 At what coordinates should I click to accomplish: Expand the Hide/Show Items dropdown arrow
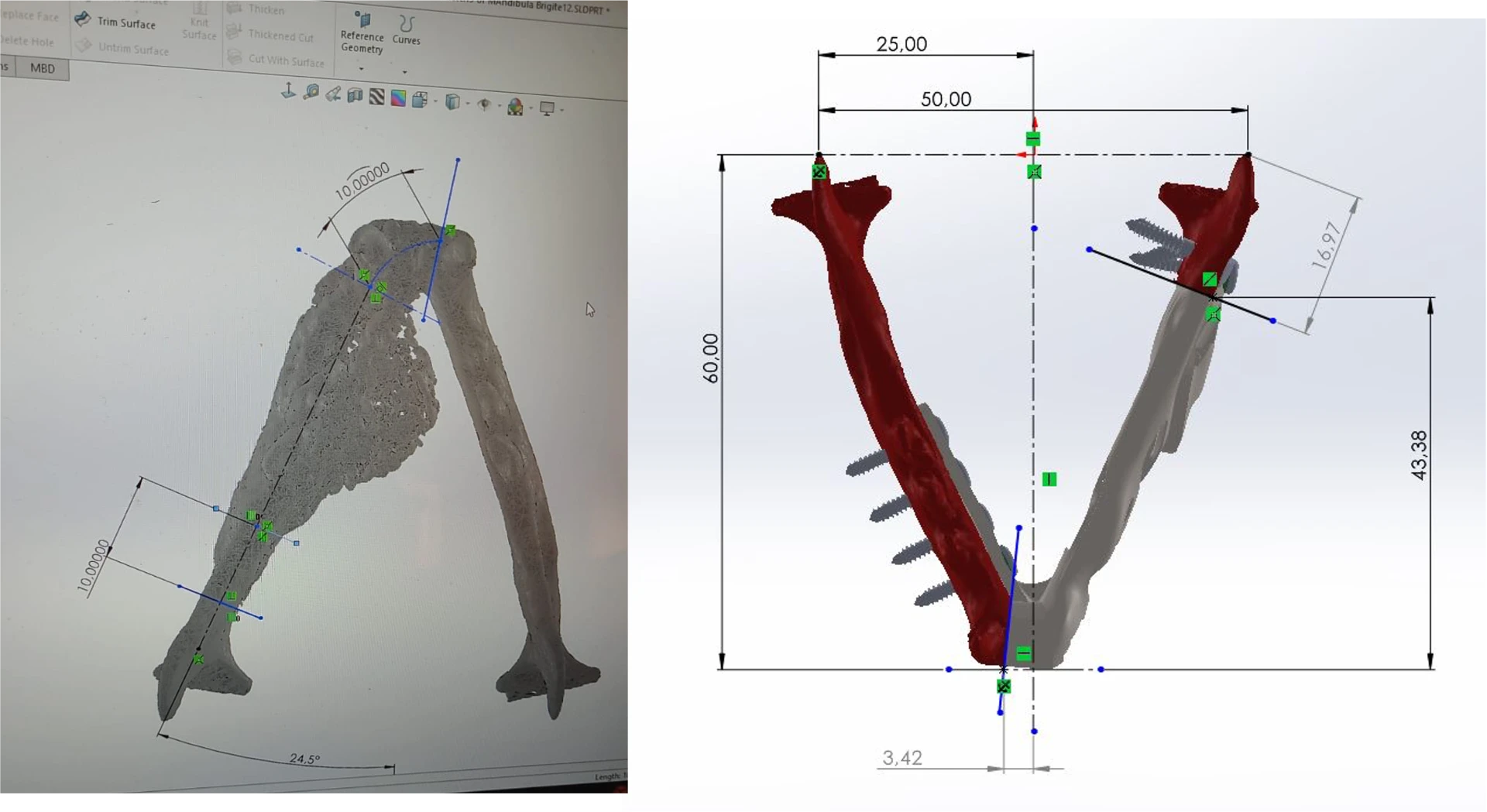pos(500,106)
